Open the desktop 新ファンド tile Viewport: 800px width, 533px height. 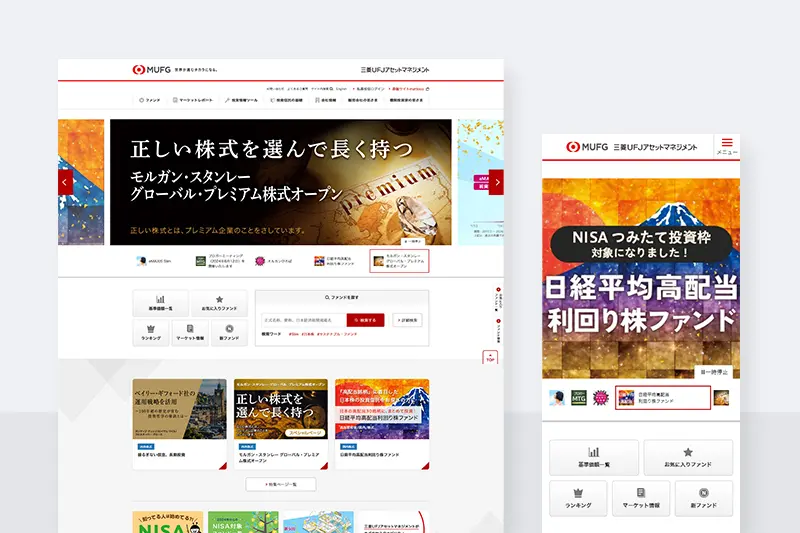[x=229, y=333]
